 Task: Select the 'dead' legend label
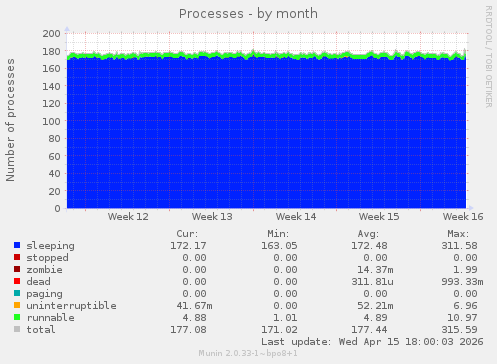38,282
